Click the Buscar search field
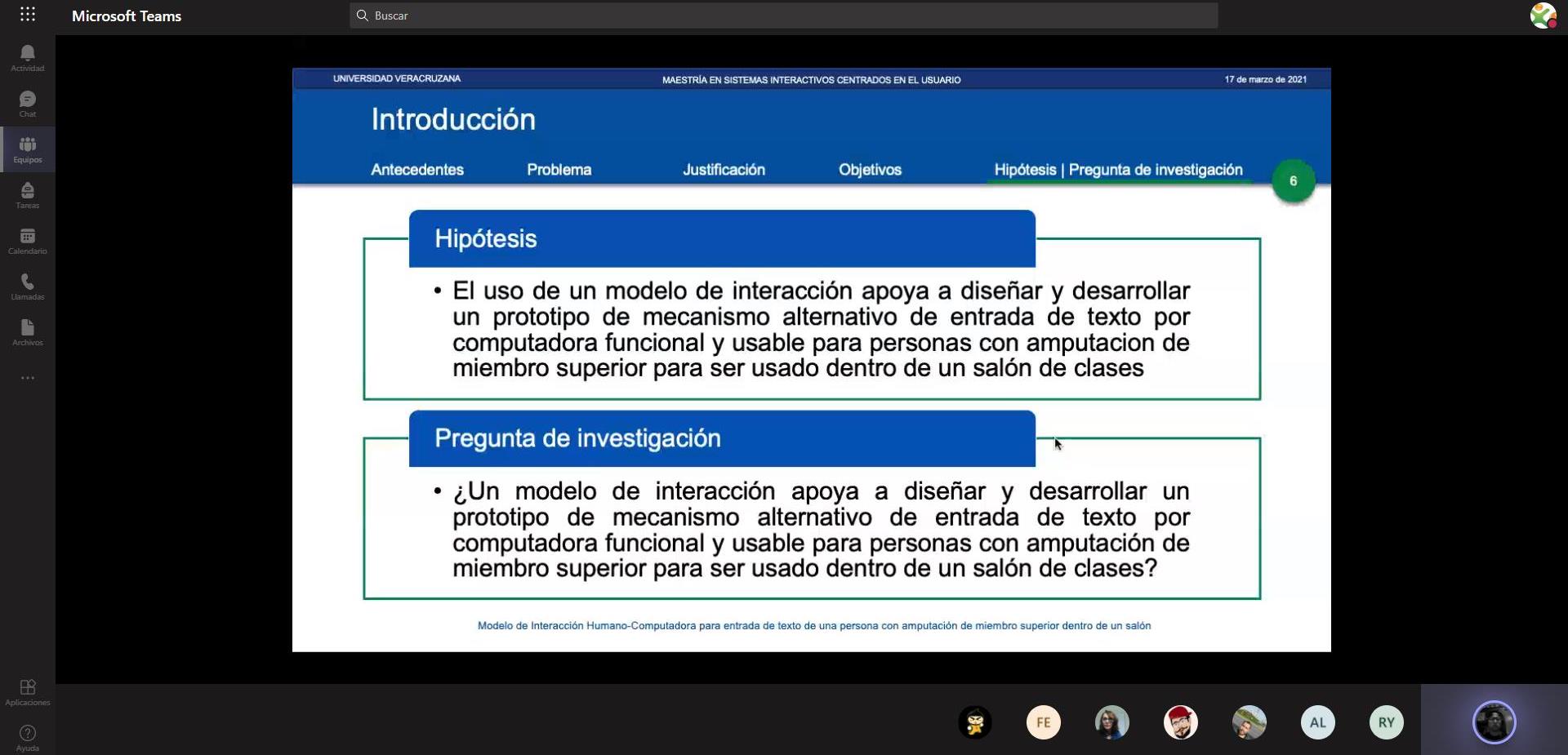1568x755 pixels. tap(784, 16)
